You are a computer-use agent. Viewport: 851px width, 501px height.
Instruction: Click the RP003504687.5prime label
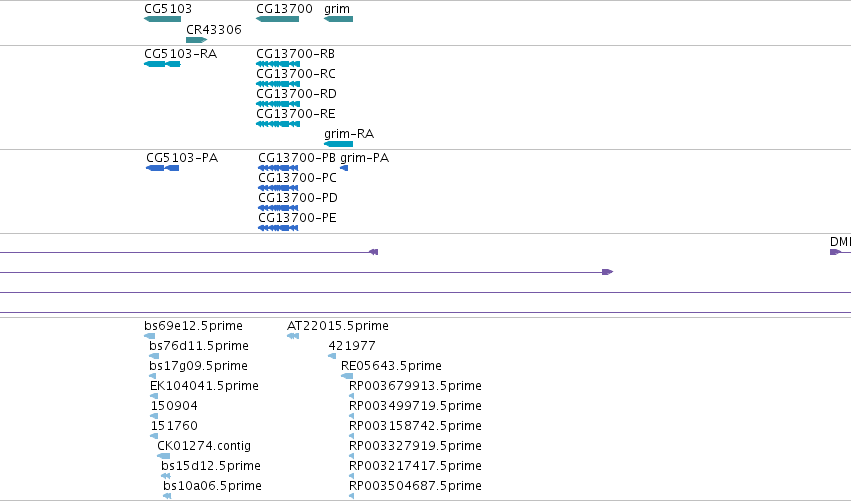coord(416,486)
